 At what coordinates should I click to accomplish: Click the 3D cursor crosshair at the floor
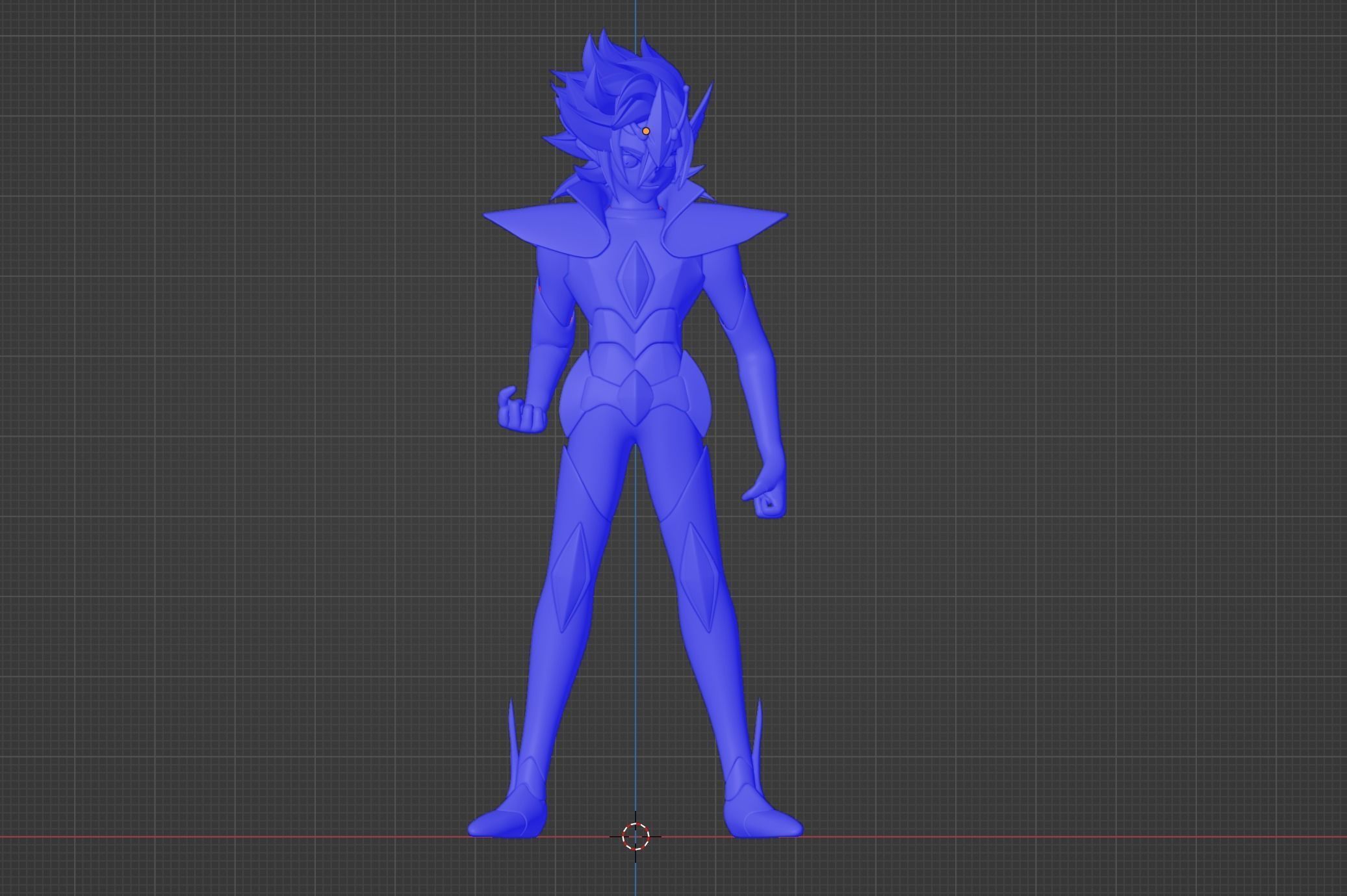(635, 836)
